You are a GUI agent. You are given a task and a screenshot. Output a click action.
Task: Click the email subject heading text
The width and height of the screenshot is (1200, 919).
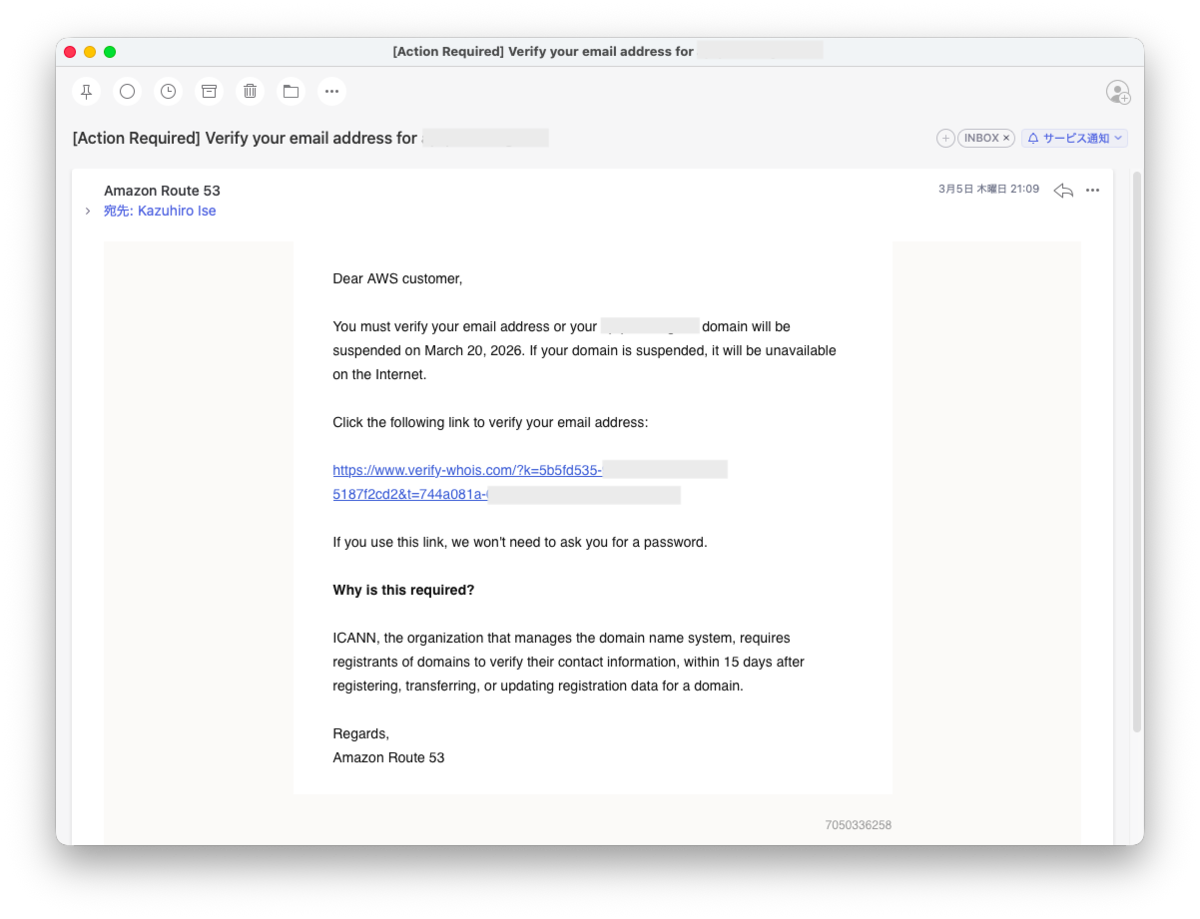tap(245, 138)
